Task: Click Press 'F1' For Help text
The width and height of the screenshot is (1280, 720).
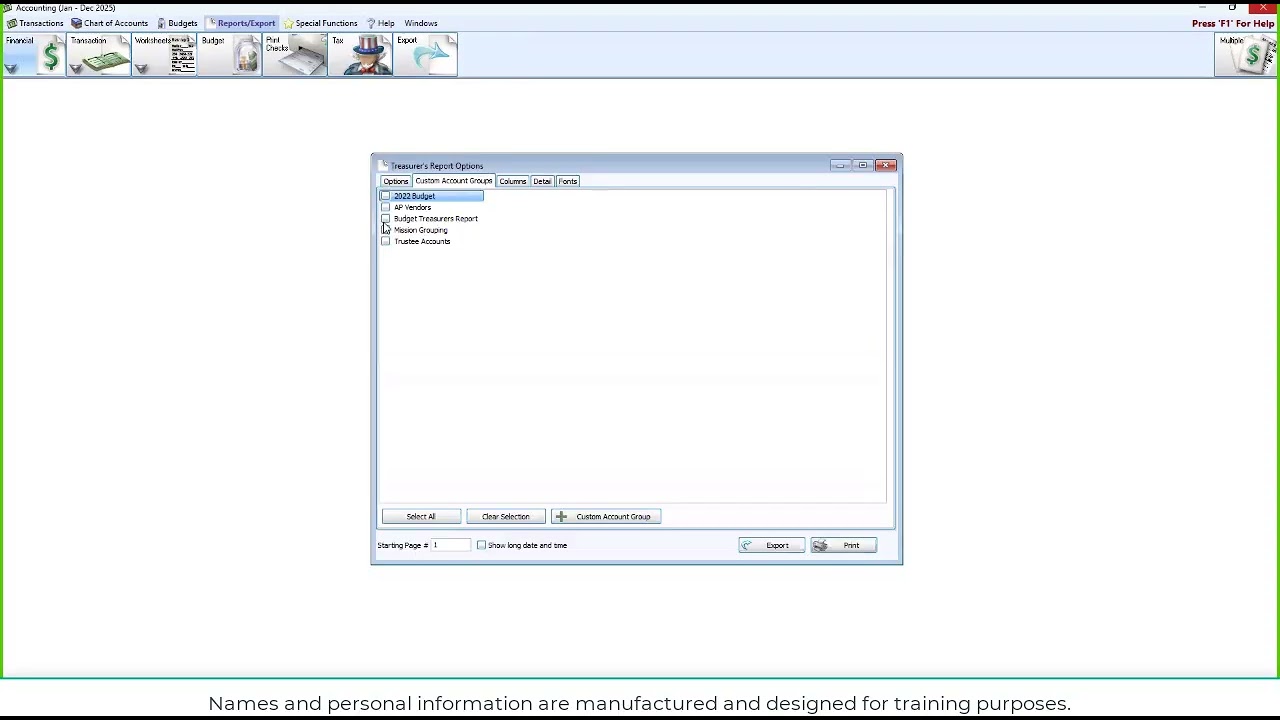Action: 1233,24
